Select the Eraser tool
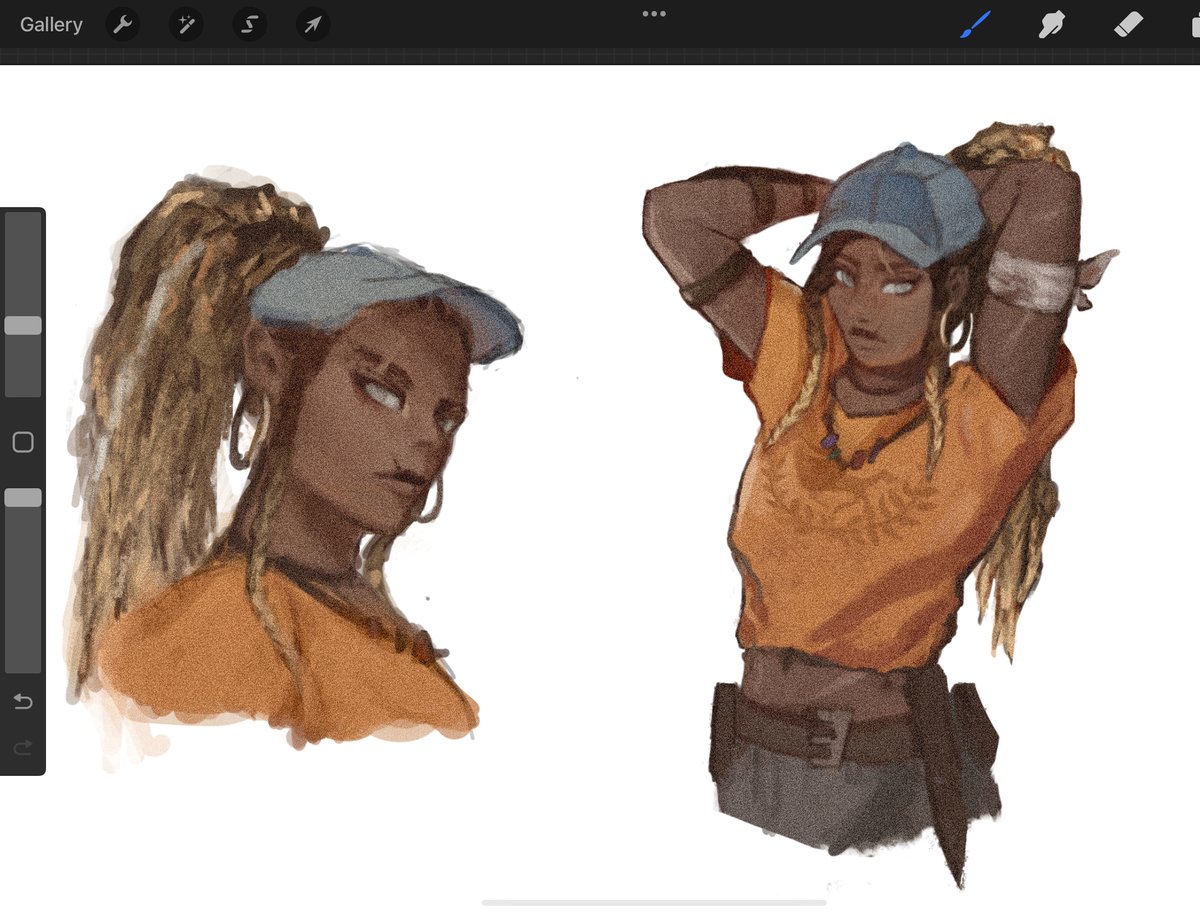 [1128, 24]
